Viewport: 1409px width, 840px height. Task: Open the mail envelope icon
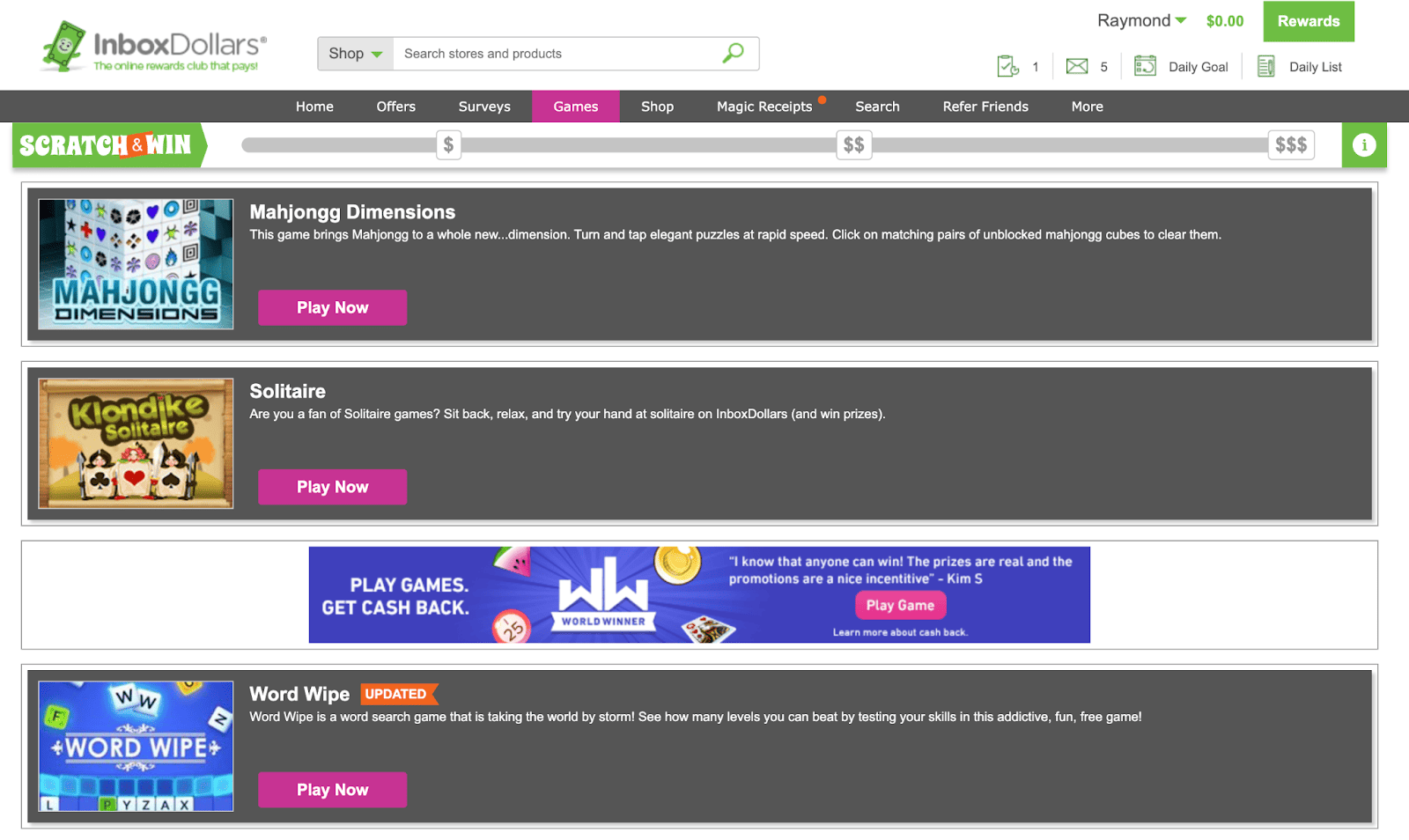coord(1077,66)
